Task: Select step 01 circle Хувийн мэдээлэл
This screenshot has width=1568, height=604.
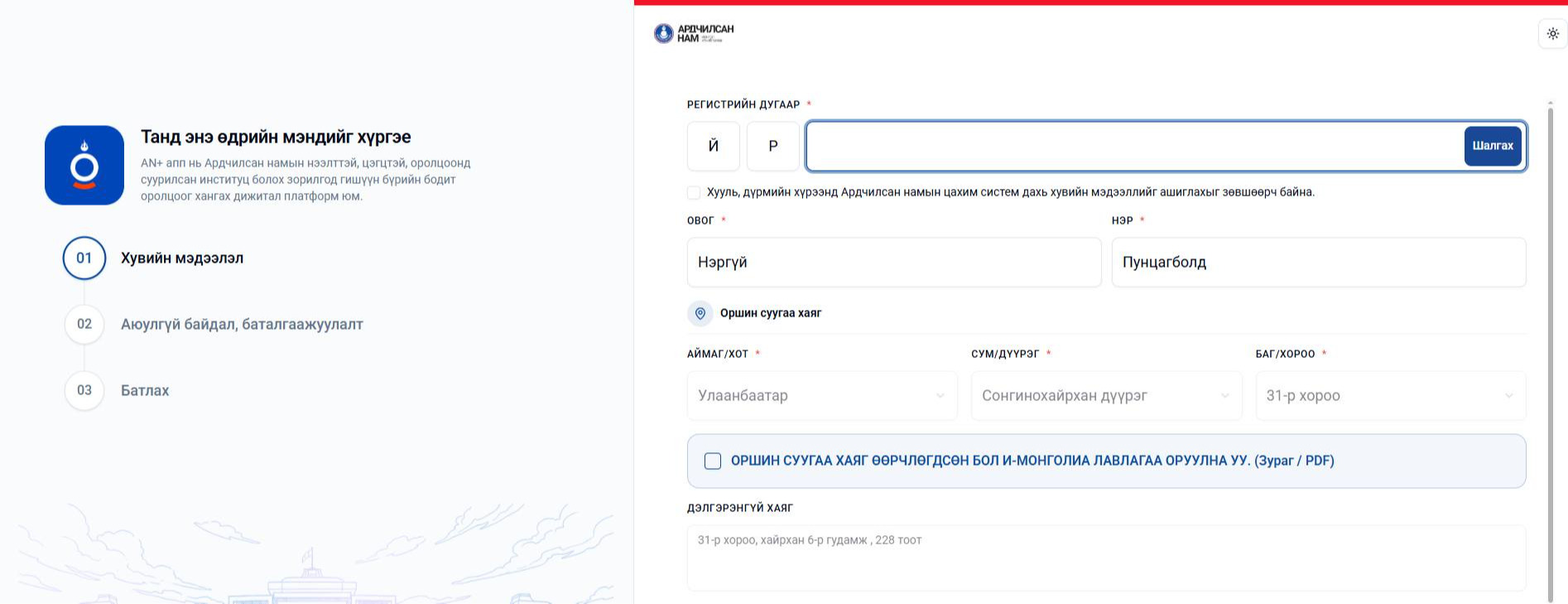Action: (84, 258)
